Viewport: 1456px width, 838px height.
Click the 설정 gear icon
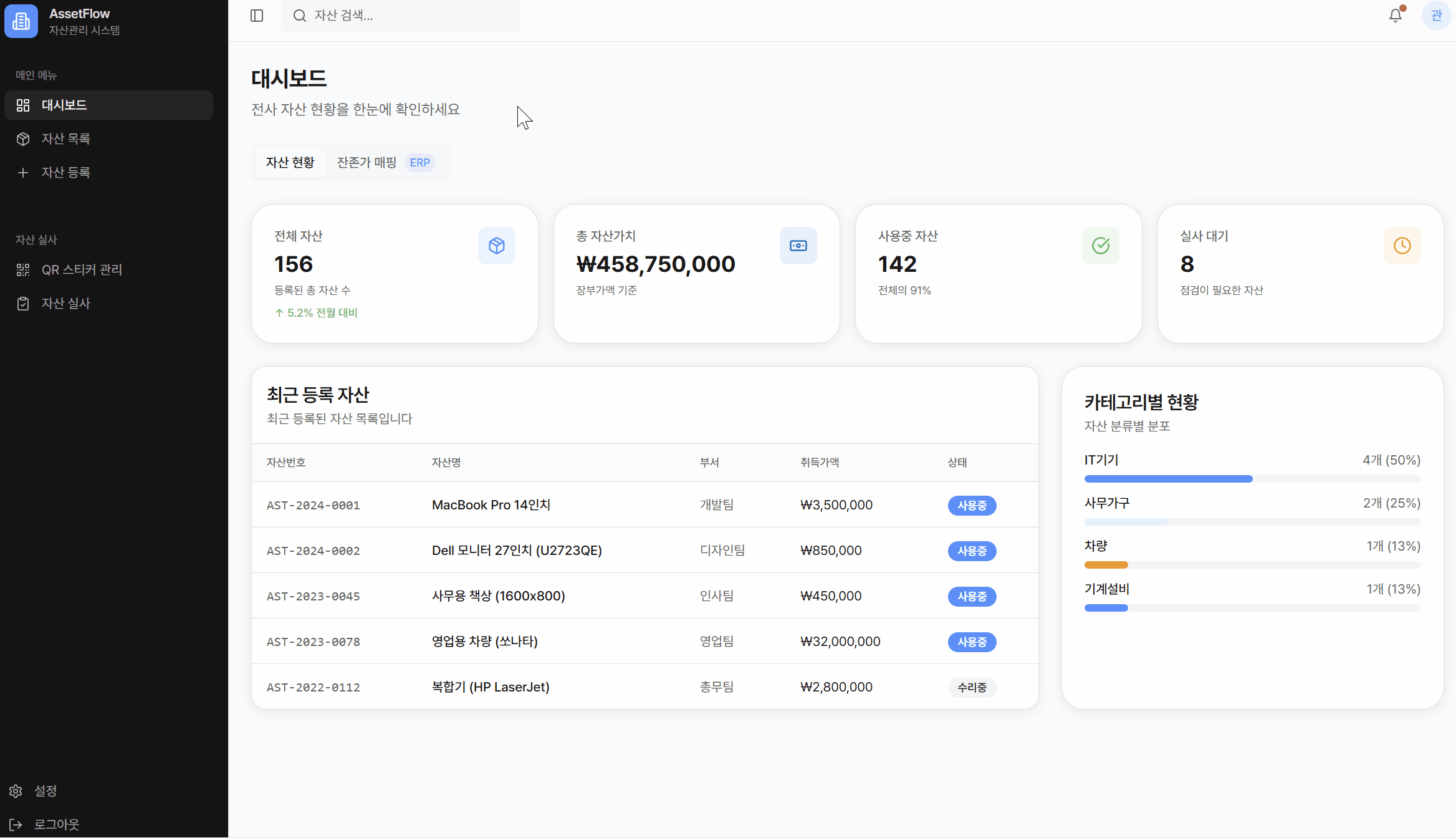(16, 791)
